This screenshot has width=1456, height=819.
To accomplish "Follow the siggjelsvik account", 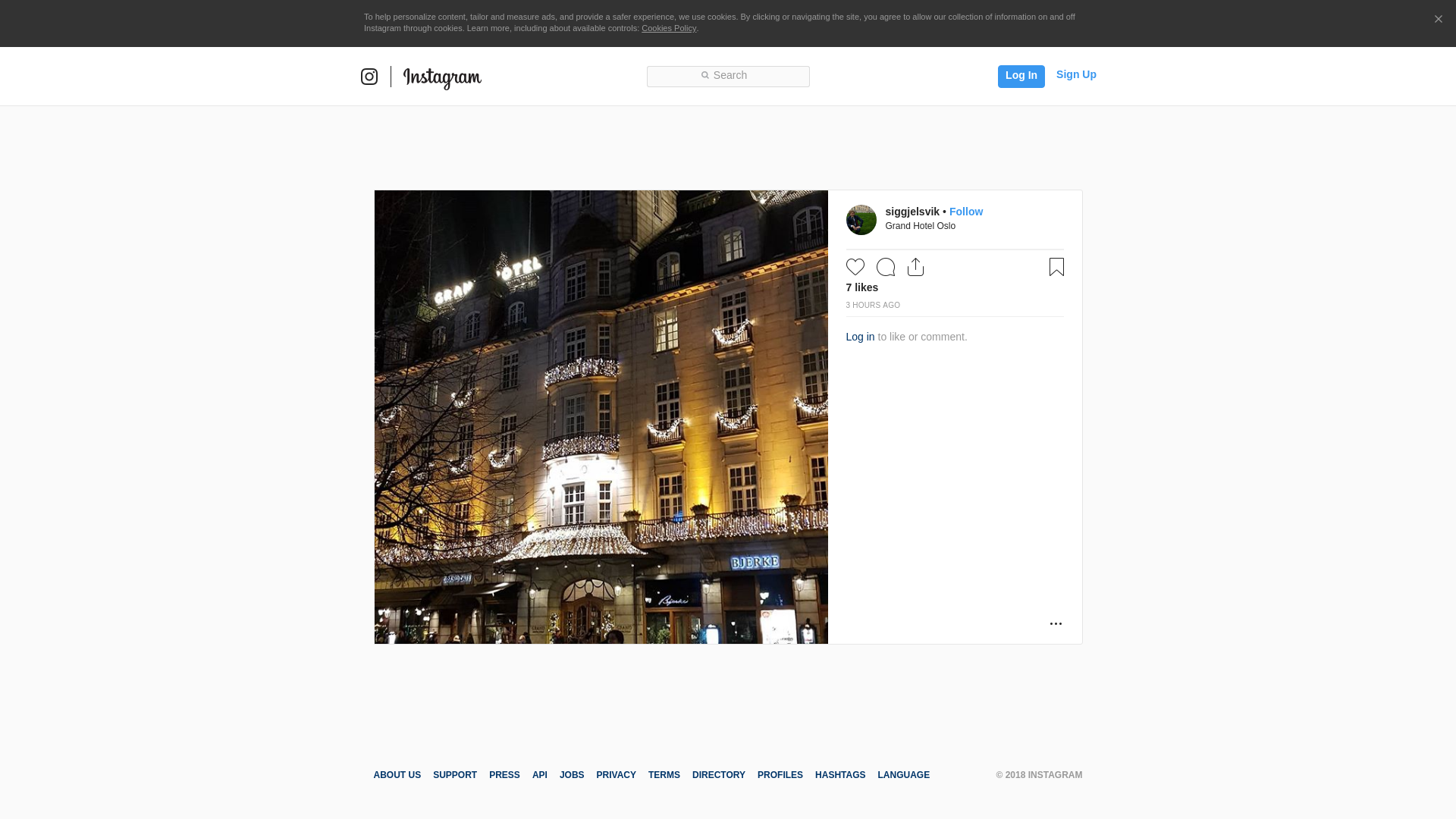I will (x=965, y=212).
